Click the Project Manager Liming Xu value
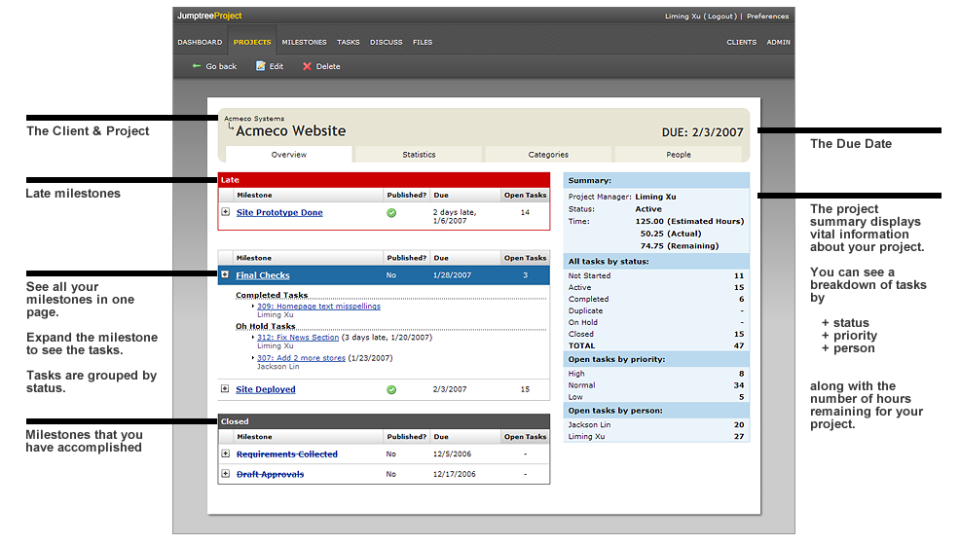Screen dimensions: 960x544 click(656, 197)
